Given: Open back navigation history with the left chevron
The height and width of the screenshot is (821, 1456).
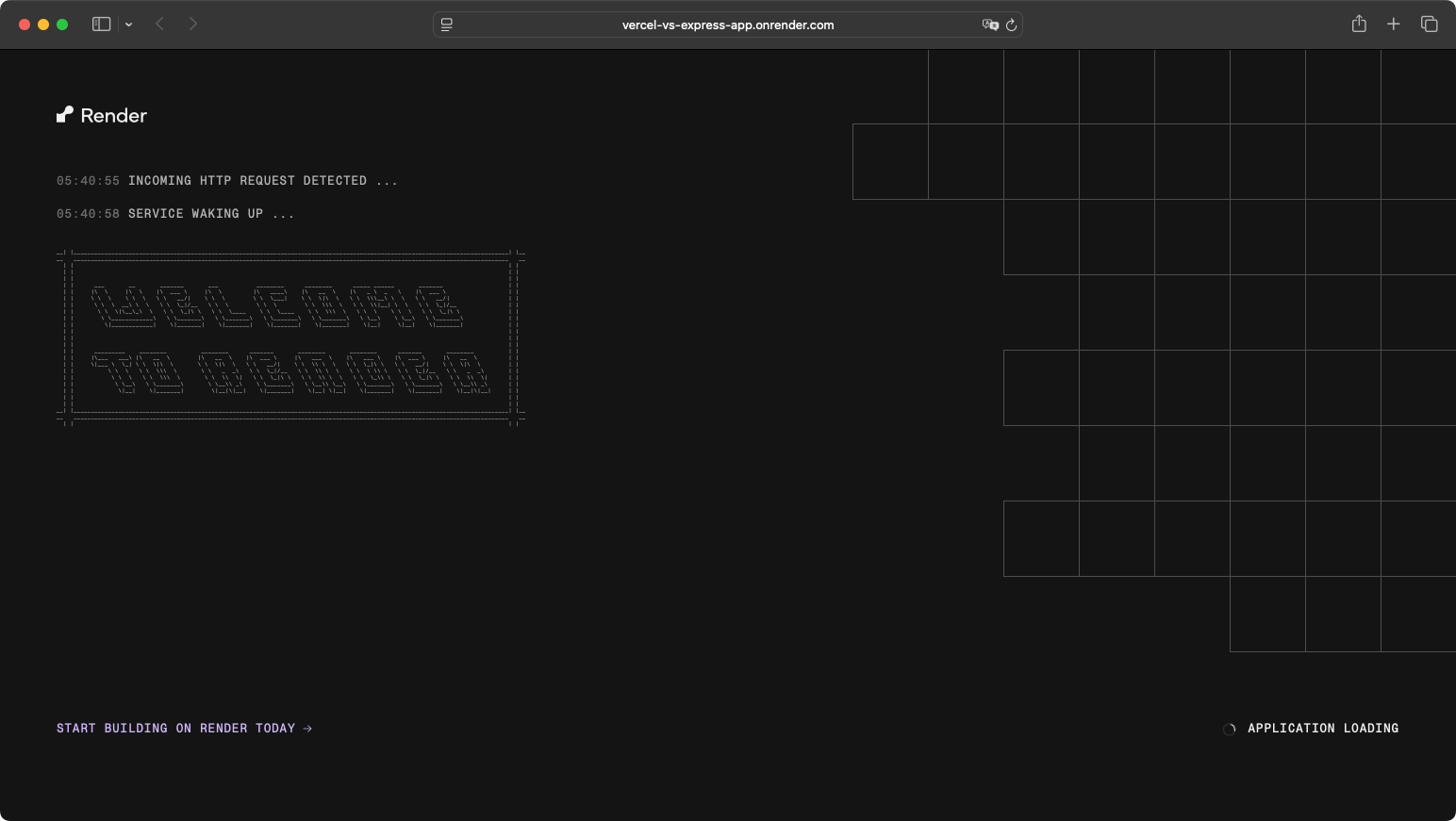Looking at the screenshot, I should 159,24.
